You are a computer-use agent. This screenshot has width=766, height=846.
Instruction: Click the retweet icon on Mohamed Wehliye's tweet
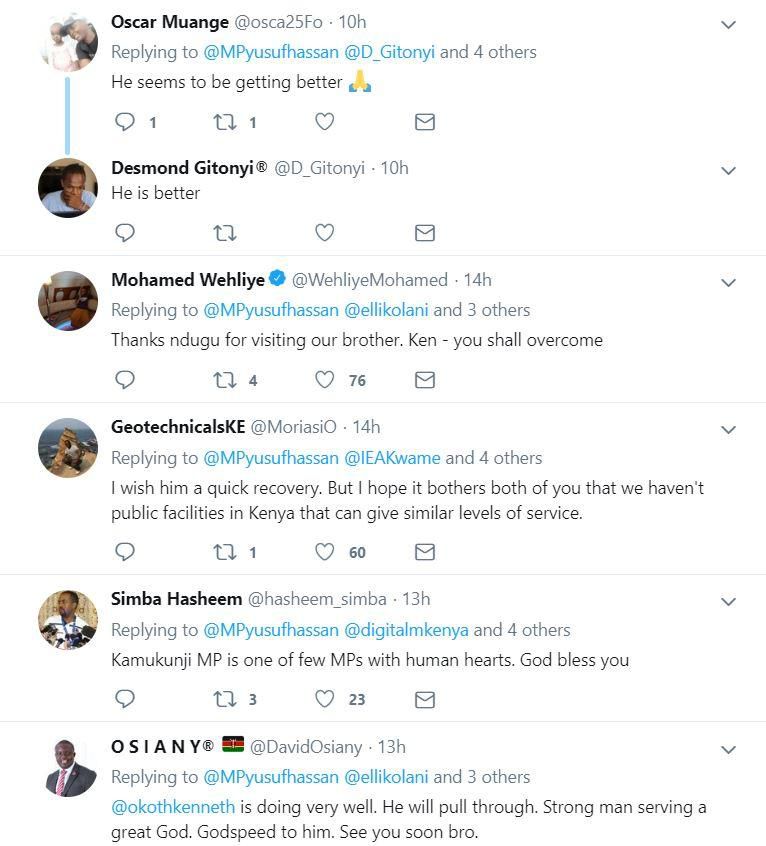225,380
